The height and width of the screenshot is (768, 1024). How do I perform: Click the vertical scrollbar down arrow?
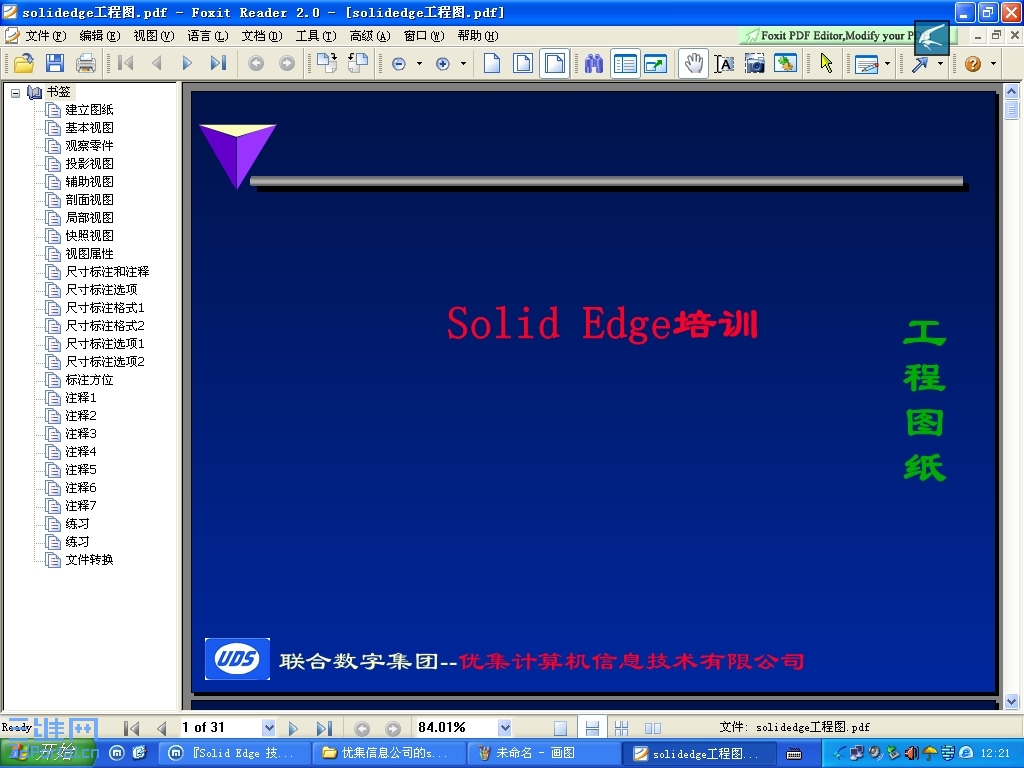[1012, 702]
